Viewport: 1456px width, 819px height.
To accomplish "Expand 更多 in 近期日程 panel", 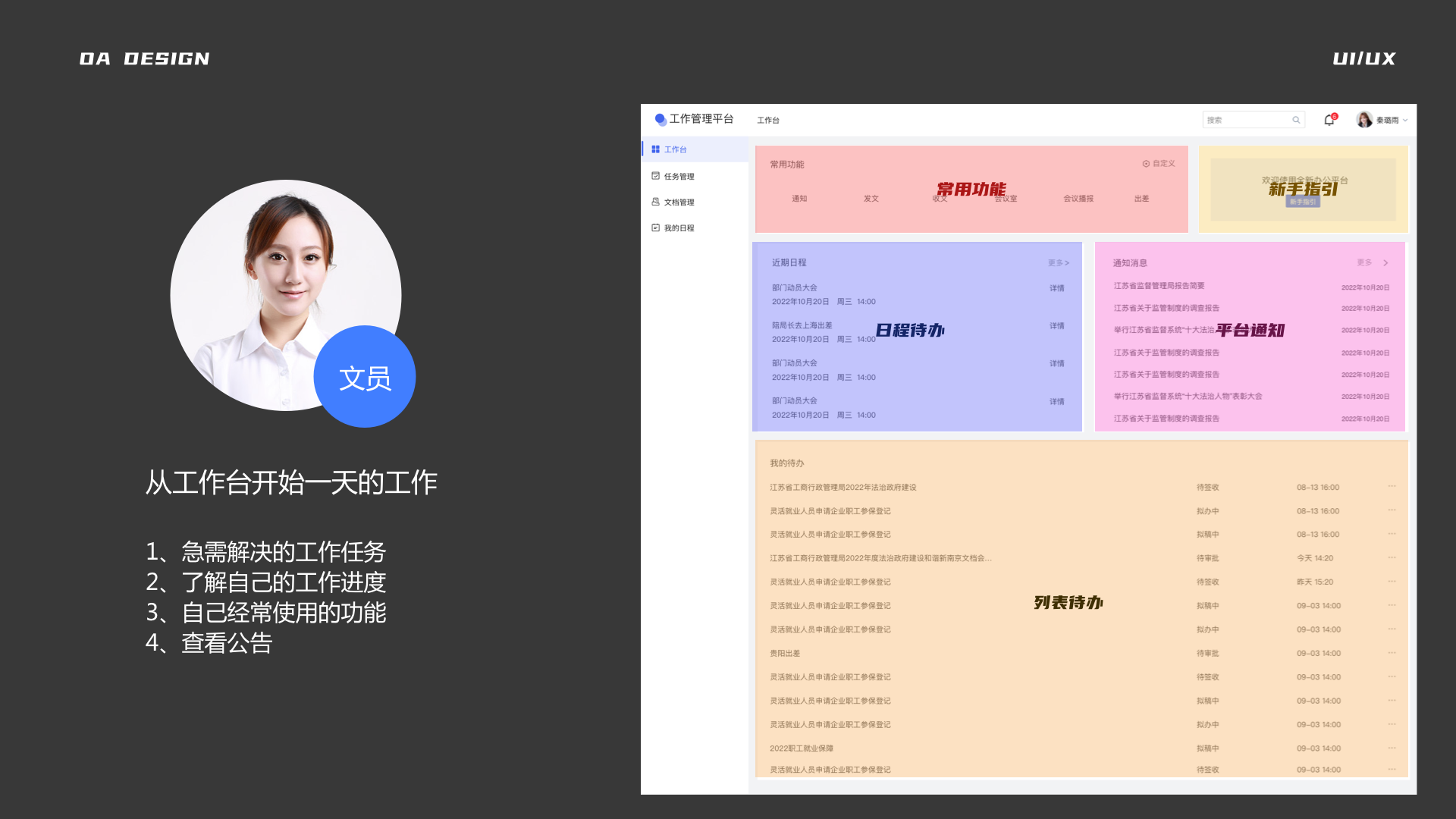I will 1058,263.
